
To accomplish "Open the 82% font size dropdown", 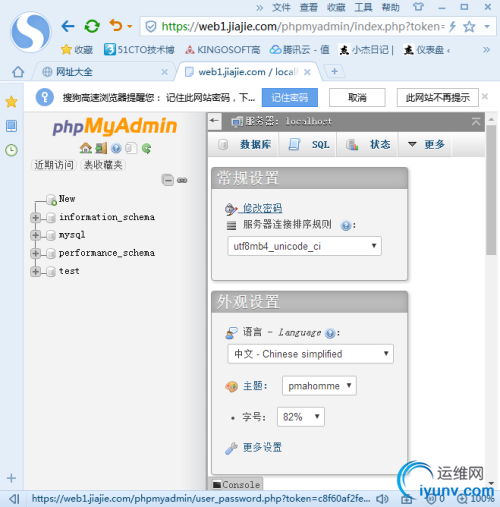I will (301, 417).
